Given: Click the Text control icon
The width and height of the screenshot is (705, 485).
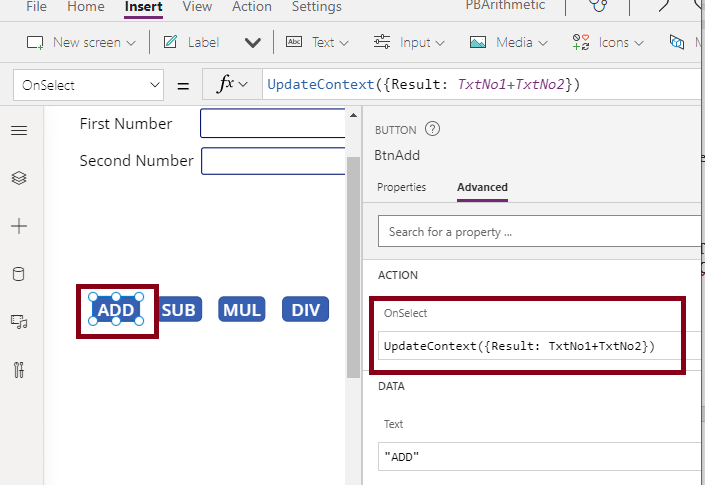Looking at the screenshot, I should point(294,42).
